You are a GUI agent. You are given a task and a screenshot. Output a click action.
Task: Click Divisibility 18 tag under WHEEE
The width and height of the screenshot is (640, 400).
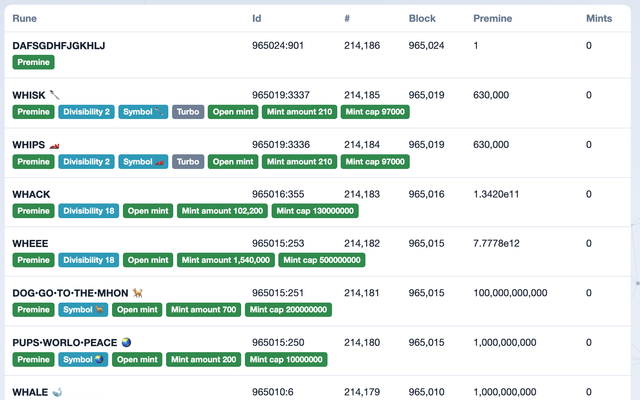(x=89, y=260)
